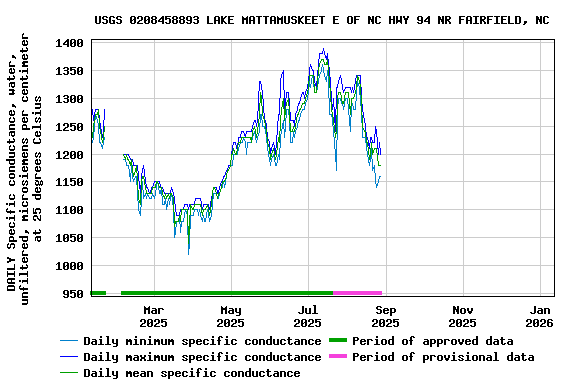Click the 1100 y-axis tick label
The image size is (576, 384).
tap(69, 210)
